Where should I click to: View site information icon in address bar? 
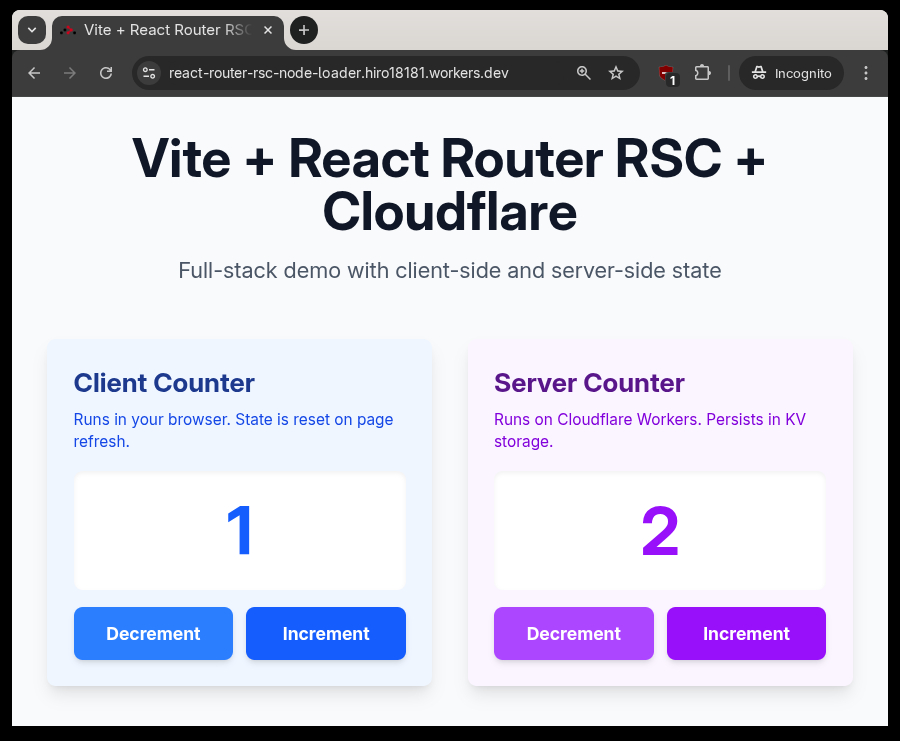point(149,73)
